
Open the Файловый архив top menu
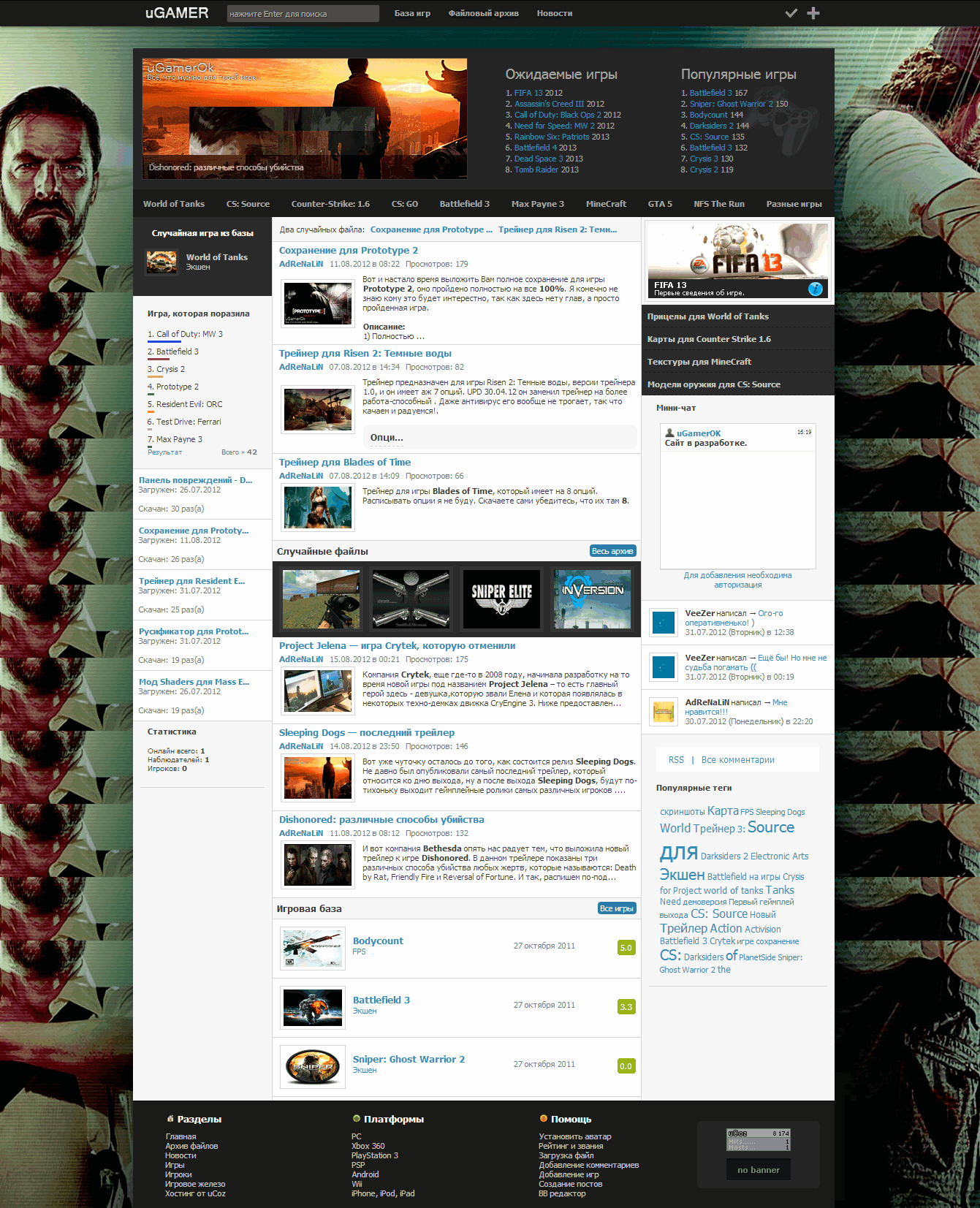(483, 13)
